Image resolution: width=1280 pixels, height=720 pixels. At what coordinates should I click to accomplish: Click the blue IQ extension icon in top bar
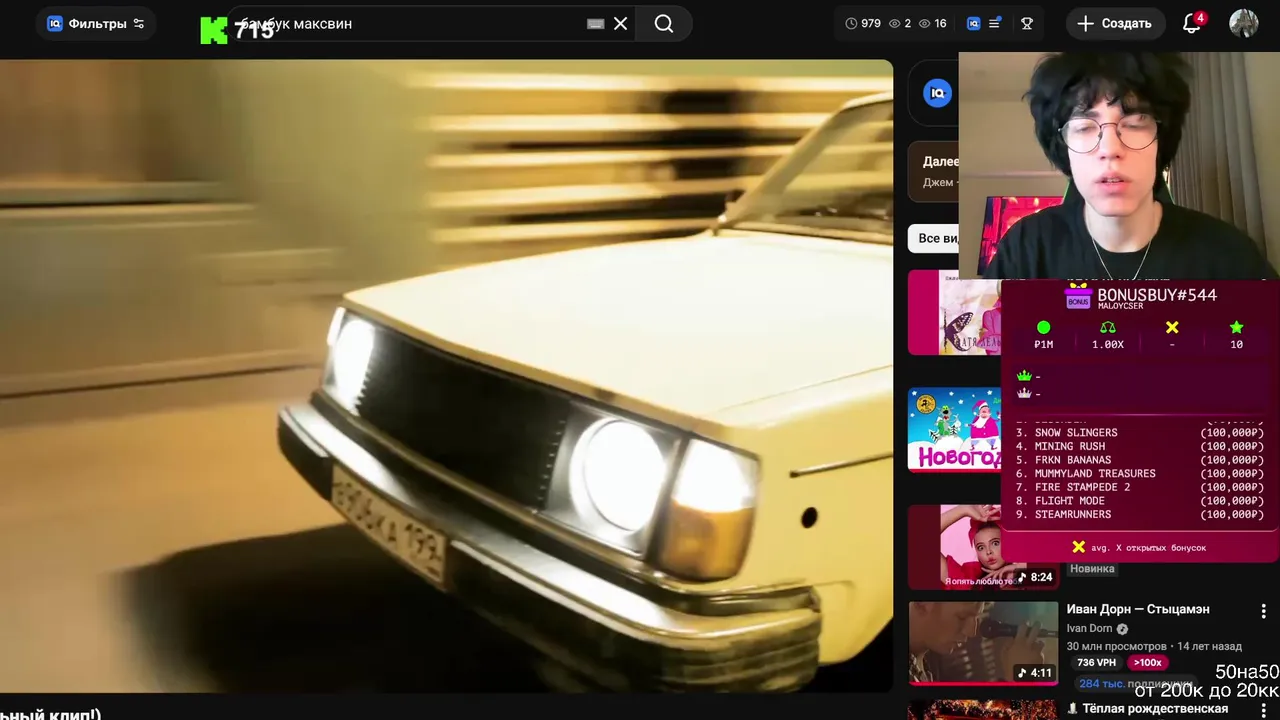(x=973, y=23)
